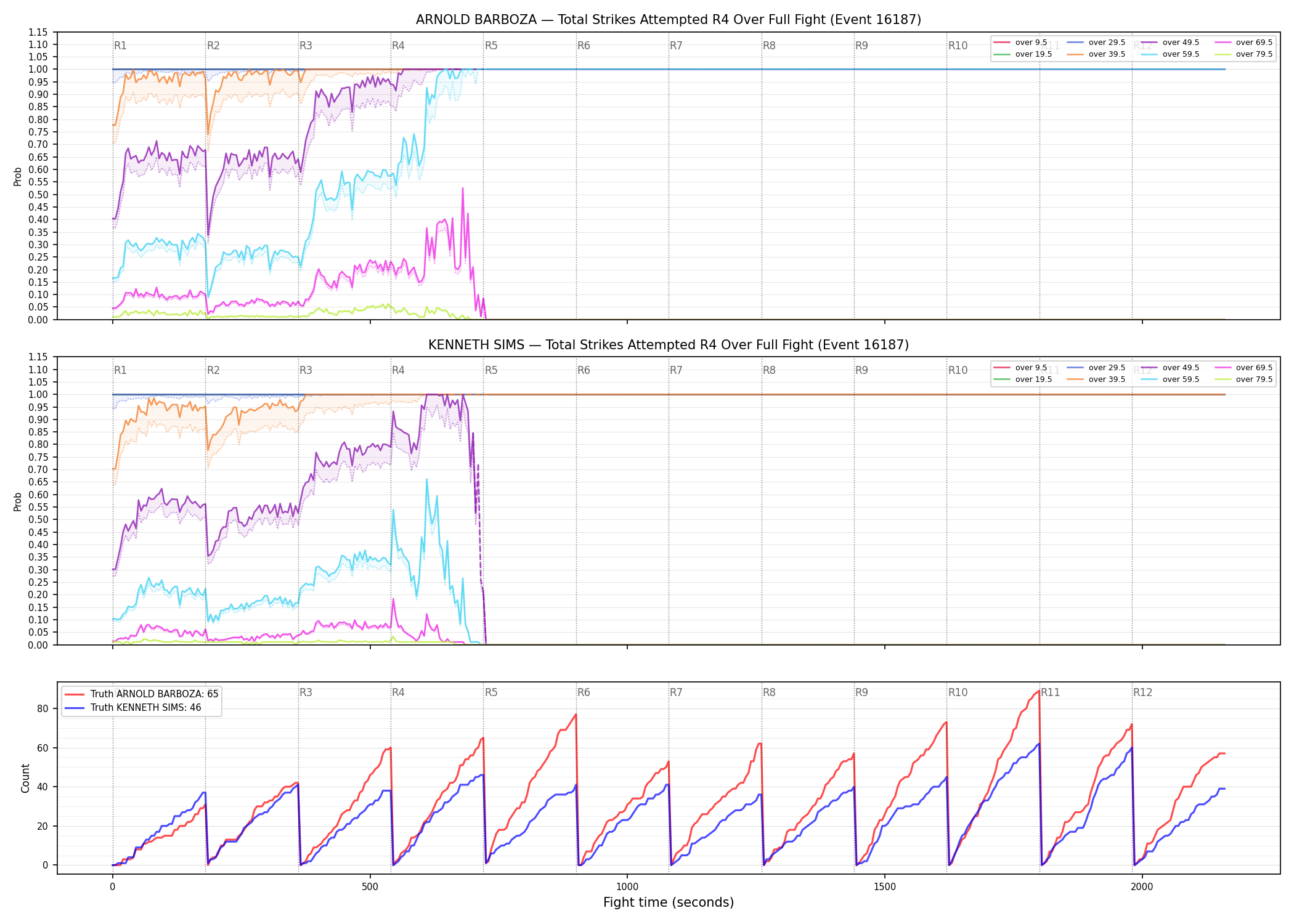
Task: Select 'over 49.5' legend entry in Sims chart
Action: (x=1170, y=368)
